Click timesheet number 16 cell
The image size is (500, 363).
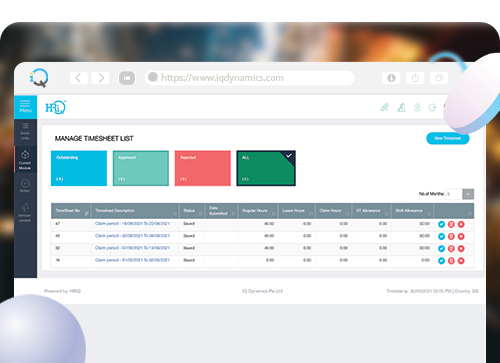57,260
